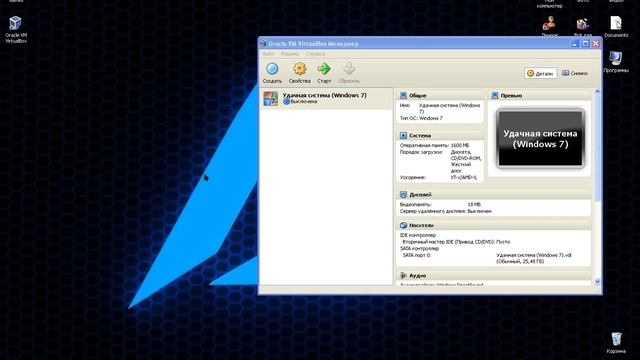
Task: Open the Аудио section header link
Action: coord(418,276)
